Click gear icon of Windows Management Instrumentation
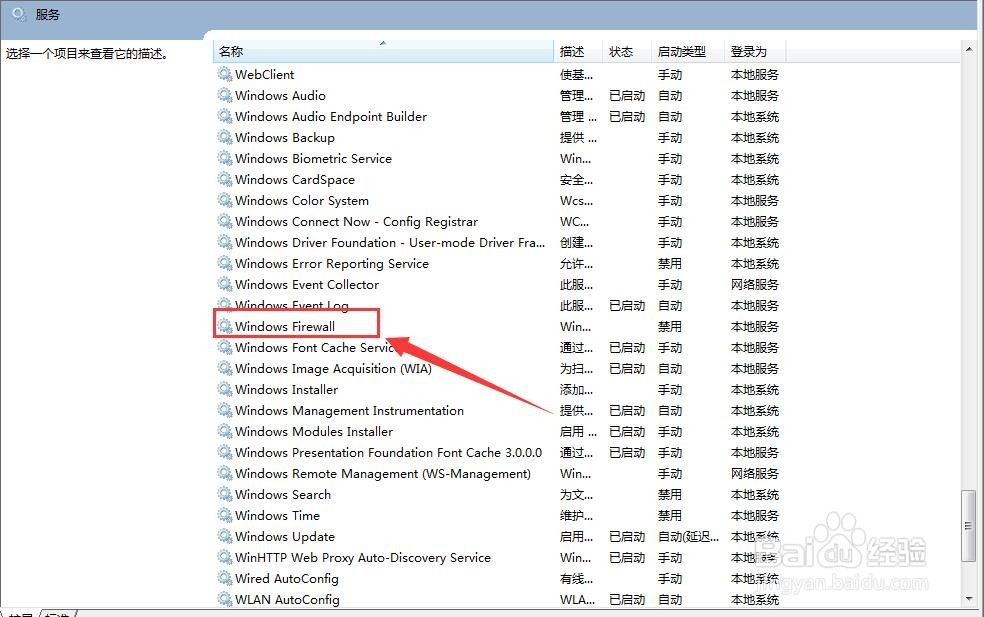This screenshot has width=984, height=617. click(225, 410)
